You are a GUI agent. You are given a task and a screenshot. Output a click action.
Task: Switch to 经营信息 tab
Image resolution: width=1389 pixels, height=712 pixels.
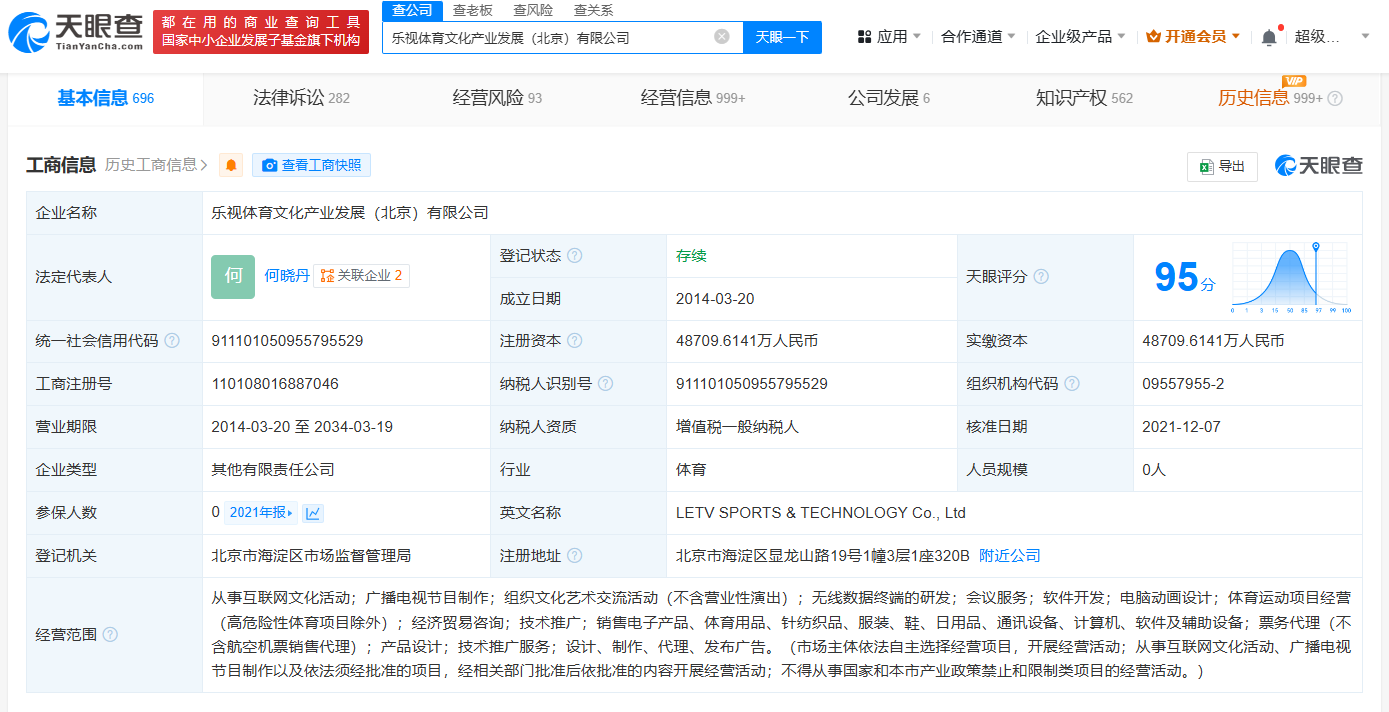click(693, 98)
